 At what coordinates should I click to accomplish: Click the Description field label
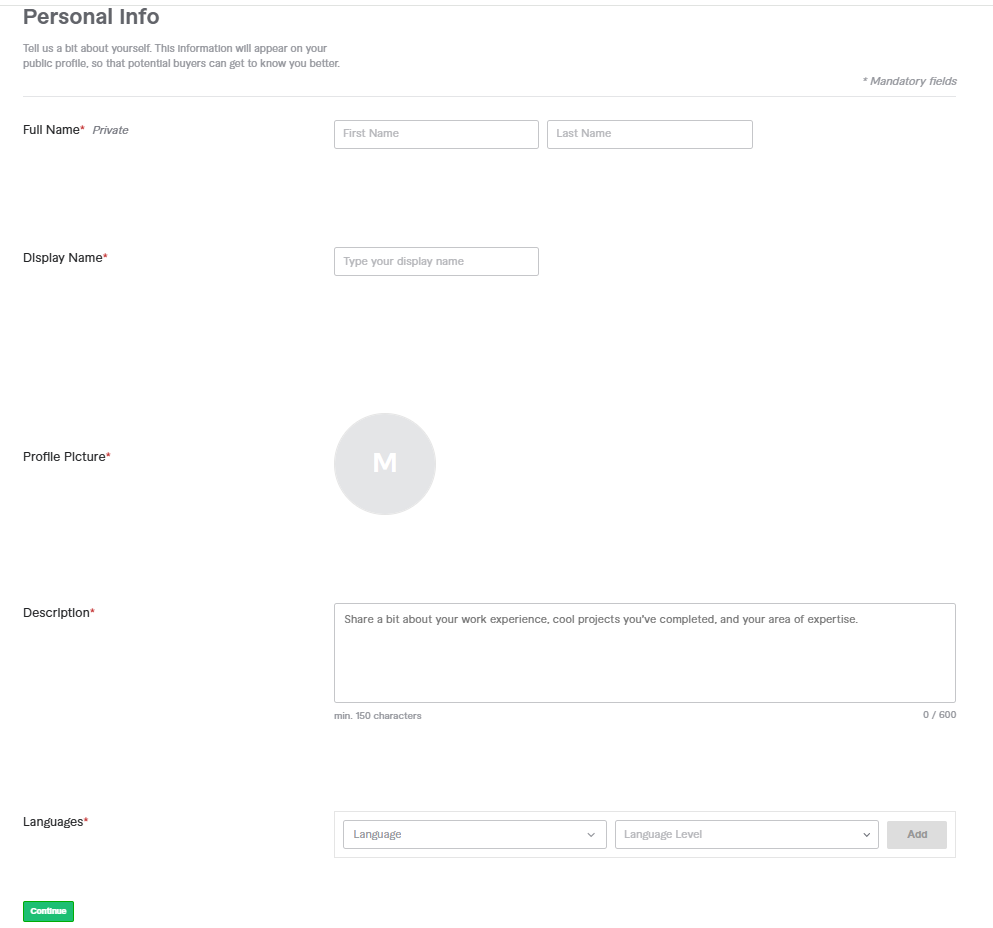tap(58, 613)
